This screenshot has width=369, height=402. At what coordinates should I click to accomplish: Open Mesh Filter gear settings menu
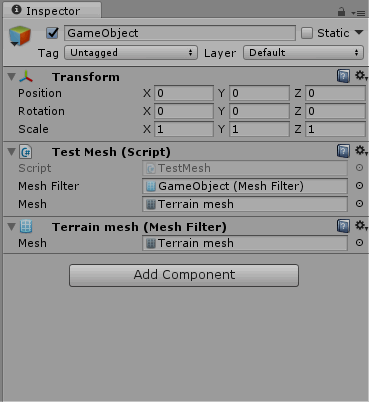click(x=361, y=226)
